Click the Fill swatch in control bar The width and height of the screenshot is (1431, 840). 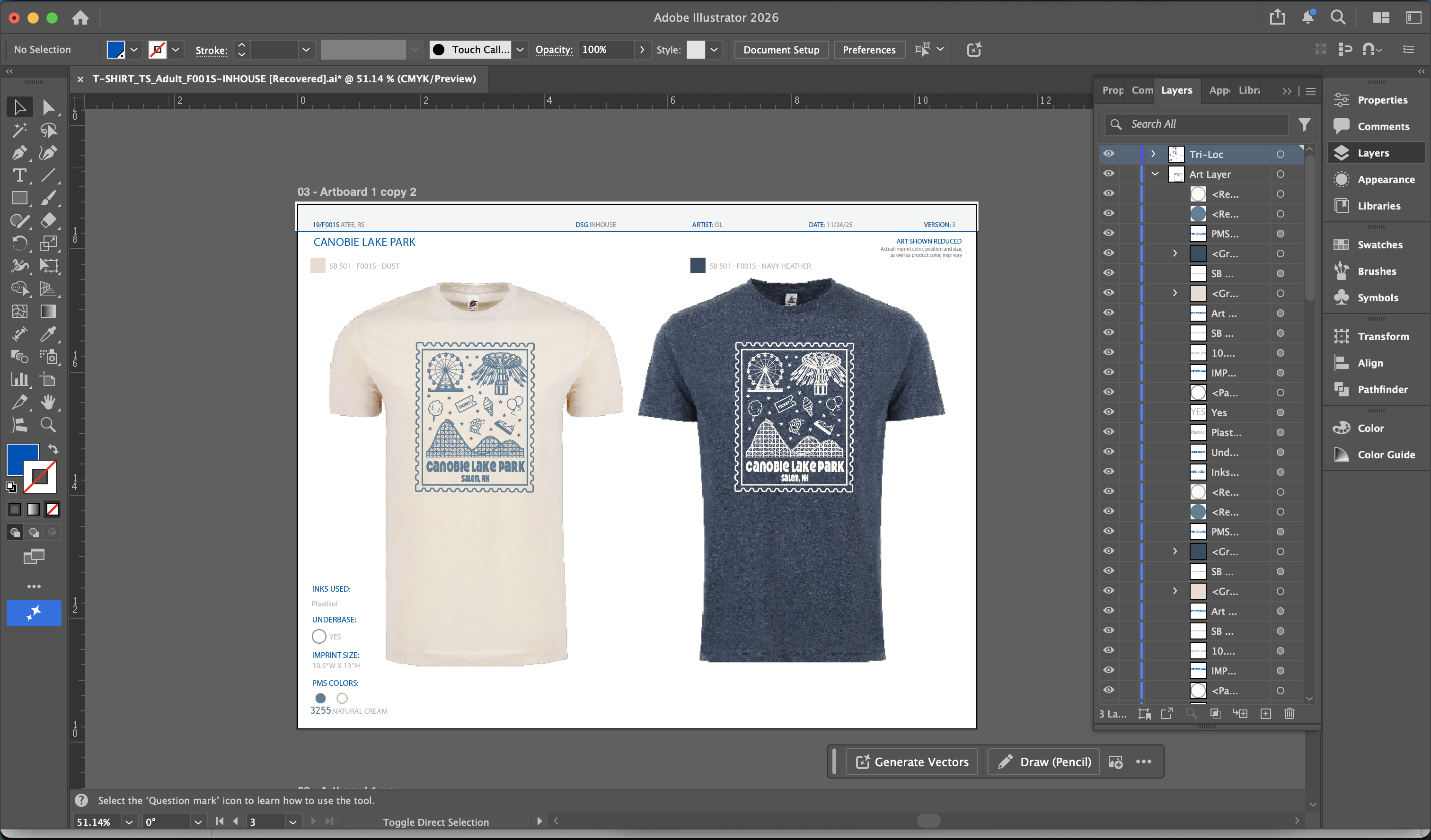(x=116, y=50)
